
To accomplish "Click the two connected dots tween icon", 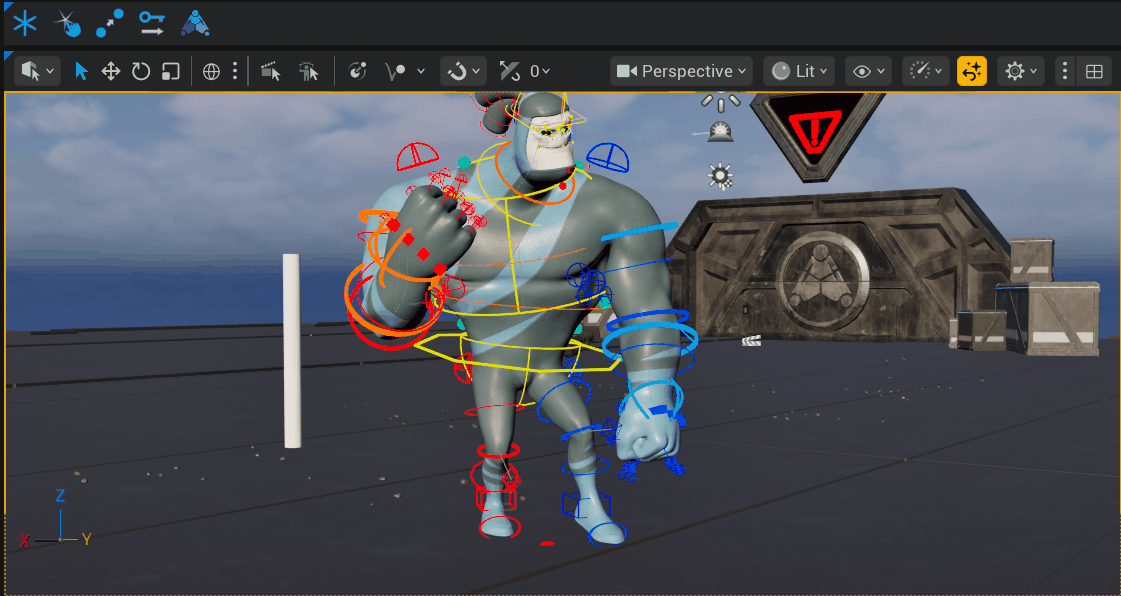I will click(x=109, y=22).
